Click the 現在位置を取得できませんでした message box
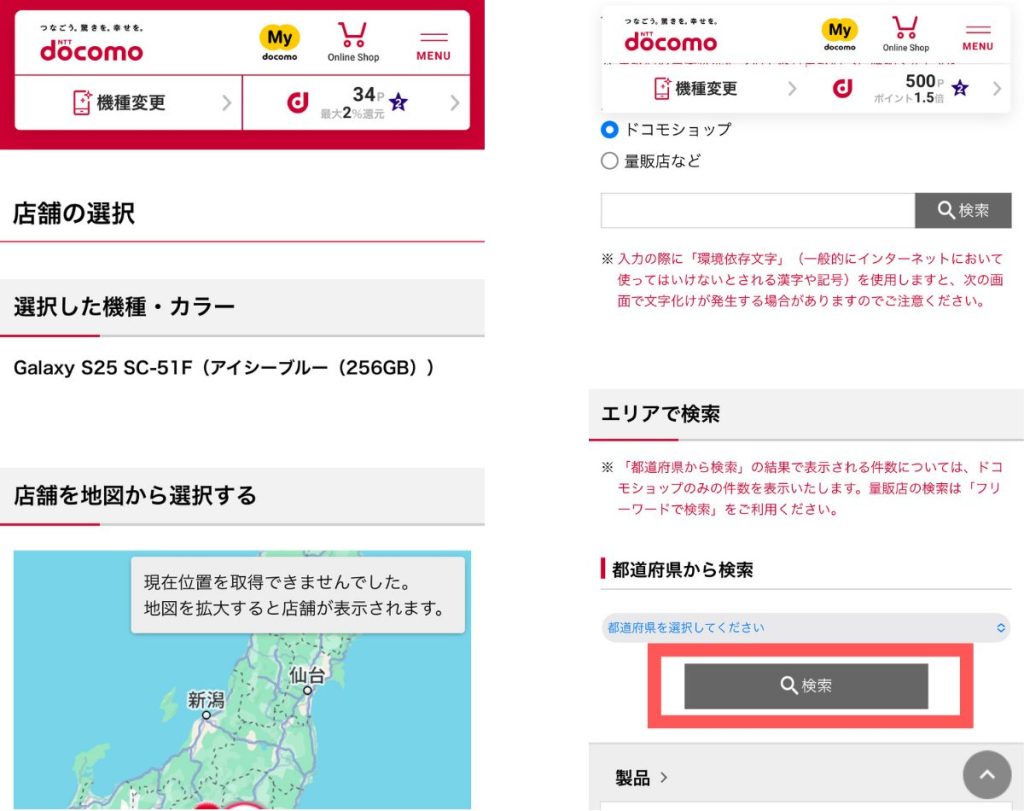Image resolution: width=1024 pixels, height=811 pixels. [x=298, y=595]
